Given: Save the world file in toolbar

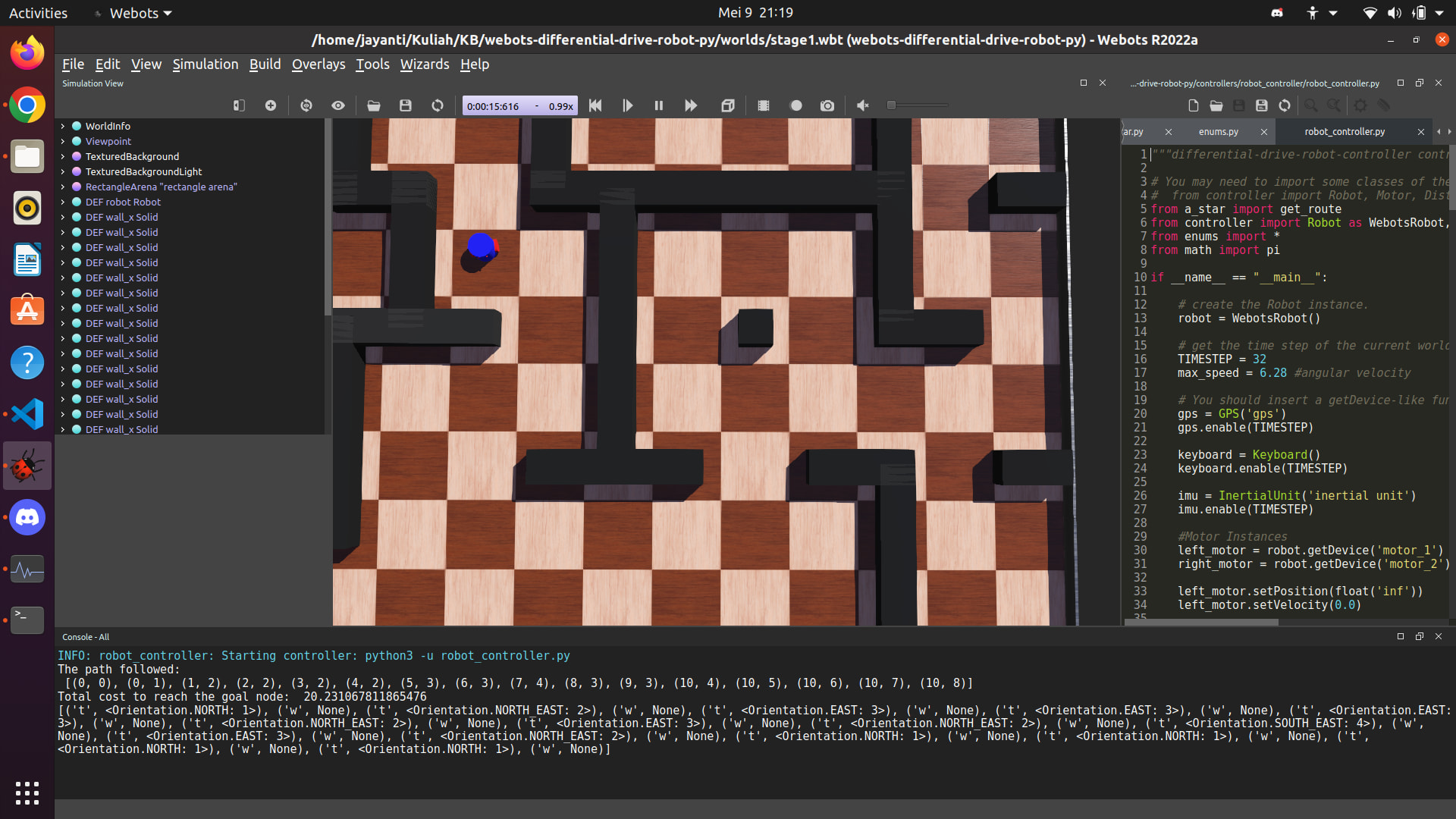Looking at the screenshot, I should 406,105.
